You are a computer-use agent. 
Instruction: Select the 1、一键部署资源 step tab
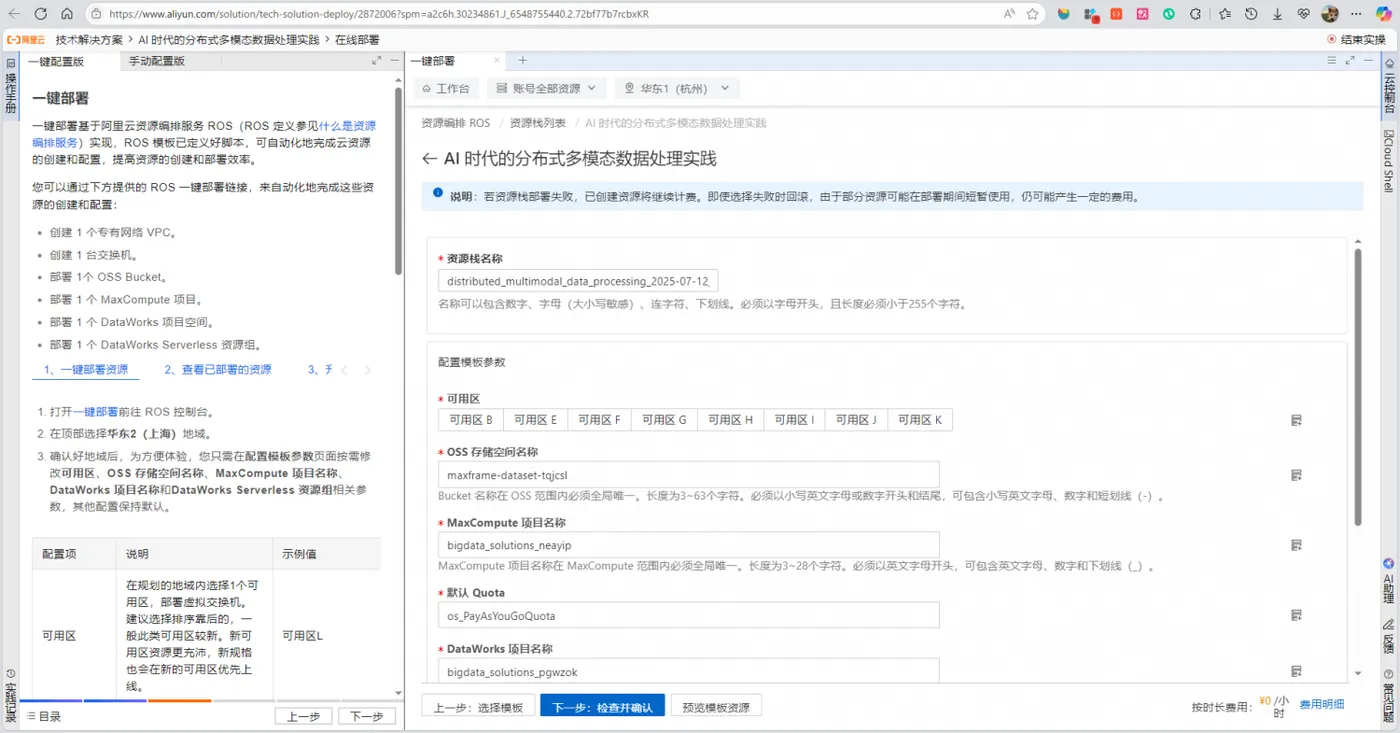tap(86, 369)
